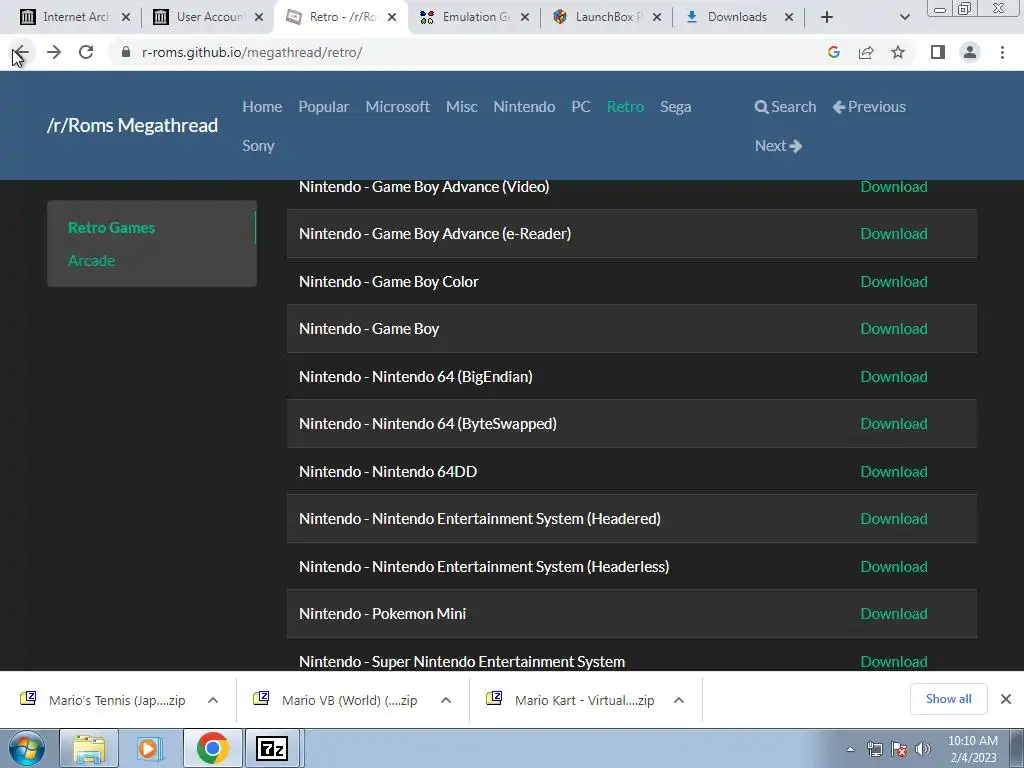
Task: Select Arcade in the sidebar
Action: pos(91,261)
